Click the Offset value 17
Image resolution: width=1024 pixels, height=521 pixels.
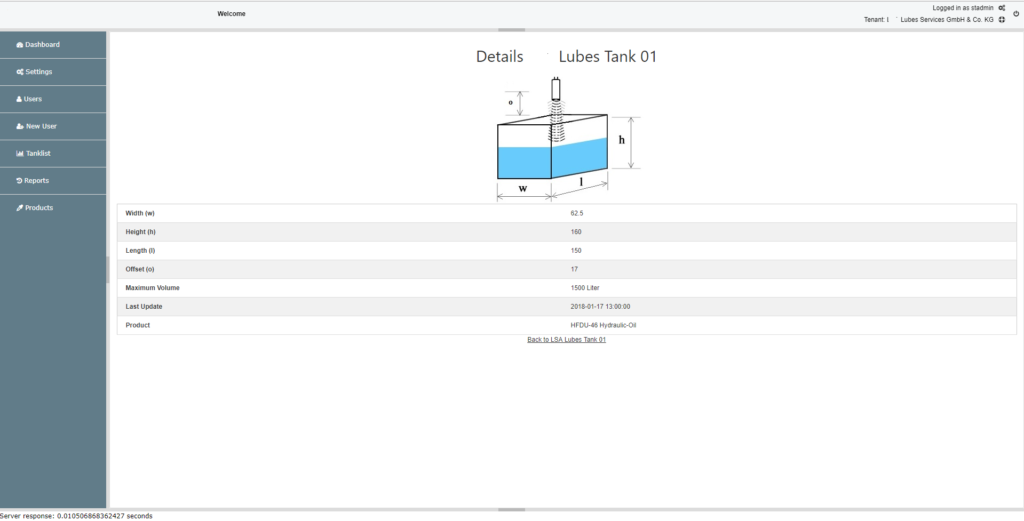(x=574, y=269)
